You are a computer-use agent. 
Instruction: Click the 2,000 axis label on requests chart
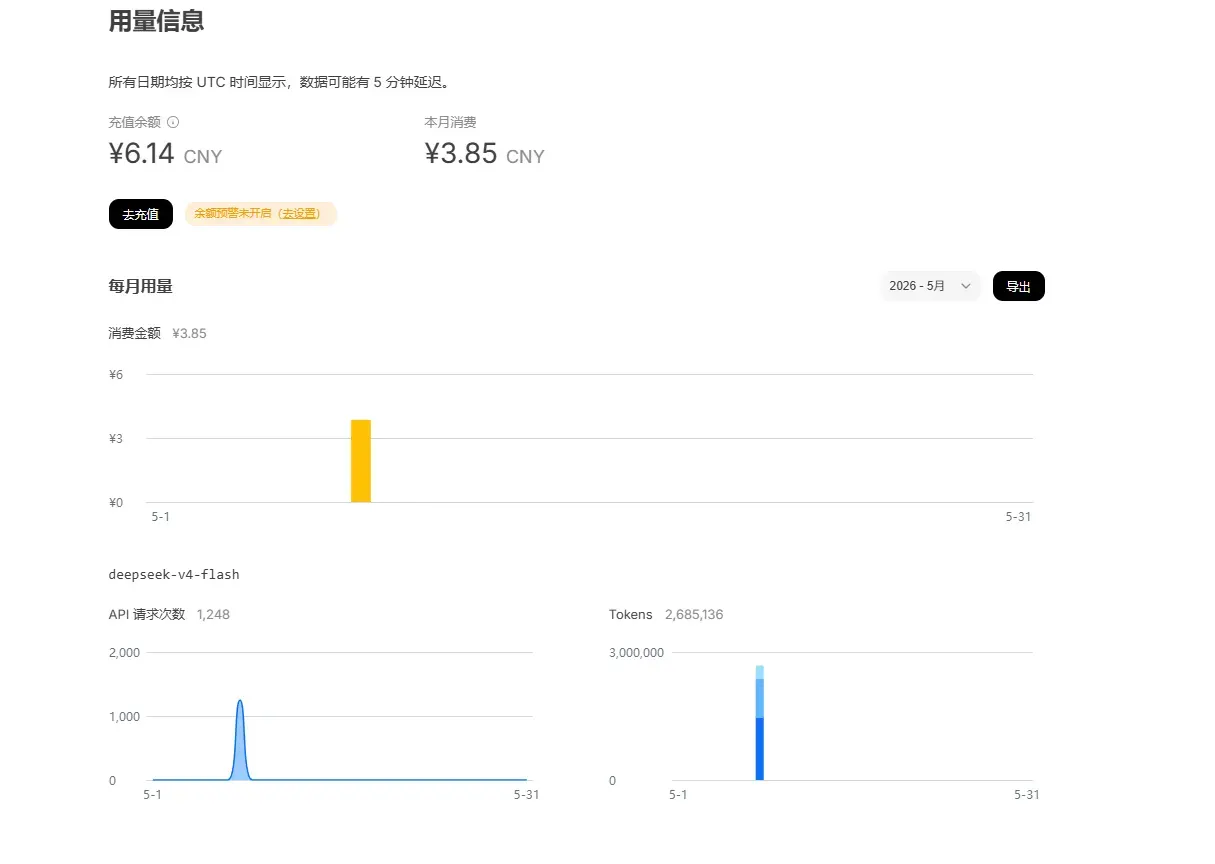[124, 652]
